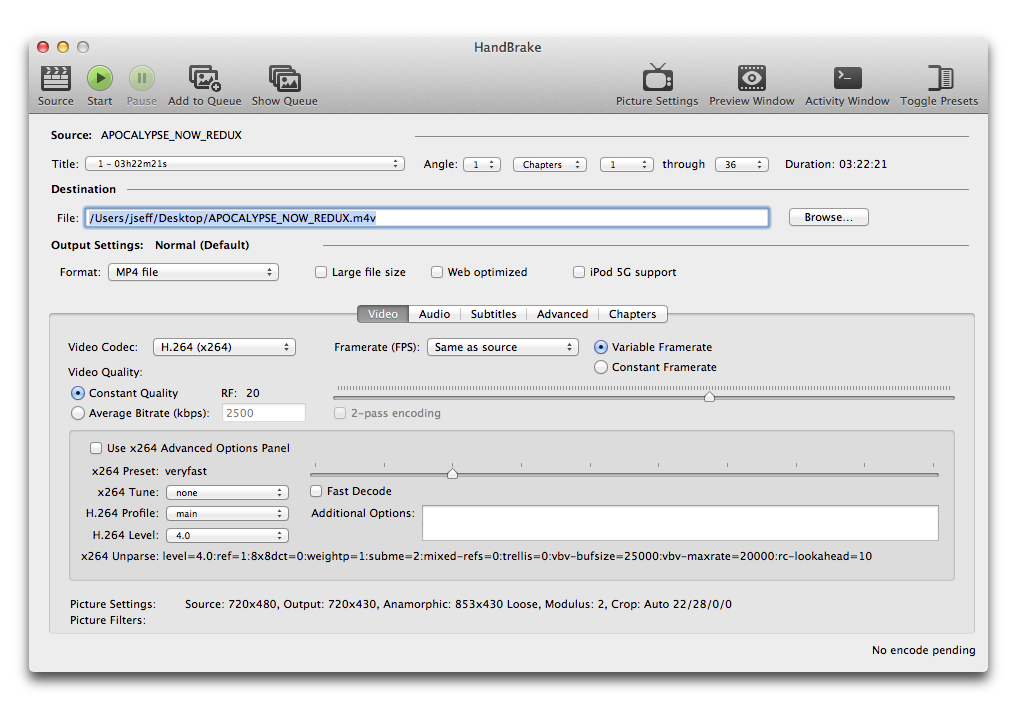Open the Preview Window icon

coord(752,78)
